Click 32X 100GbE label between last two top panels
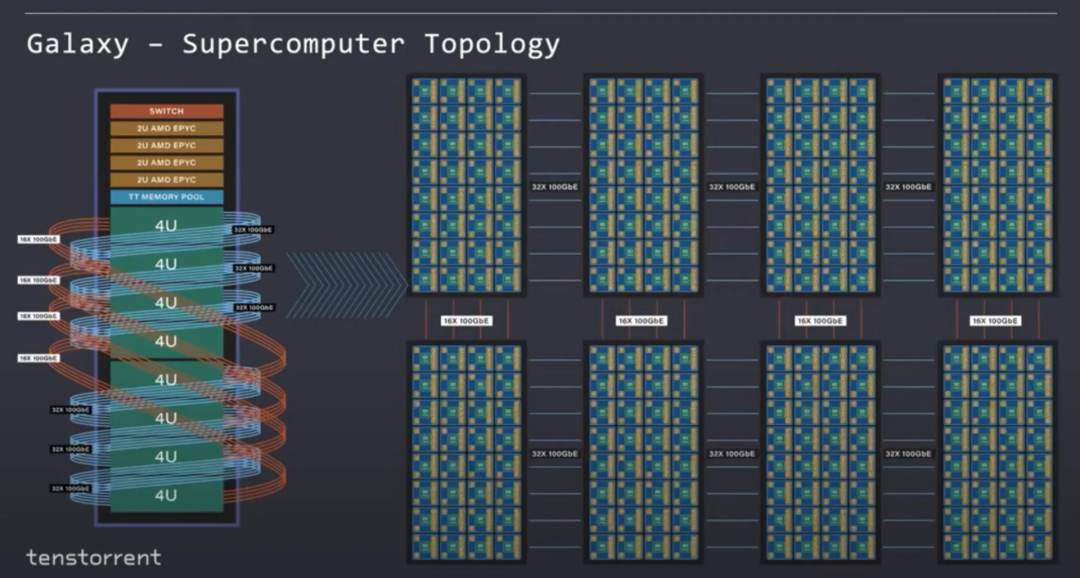The image size is (1080, 578). [908, 186]
